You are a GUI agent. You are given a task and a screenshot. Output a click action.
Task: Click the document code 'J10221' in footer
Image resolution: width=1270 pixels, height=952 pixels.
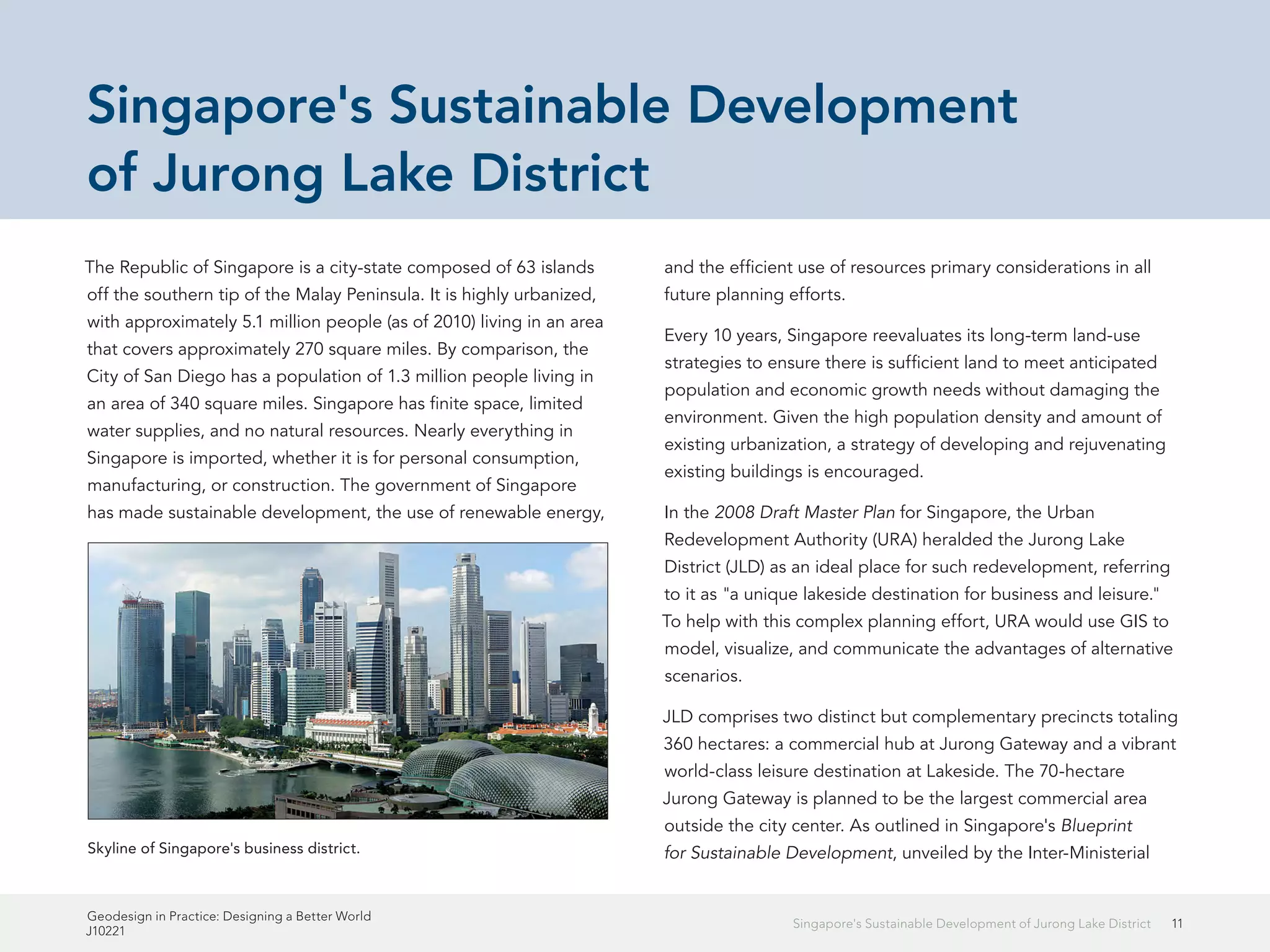click(106, 931)
